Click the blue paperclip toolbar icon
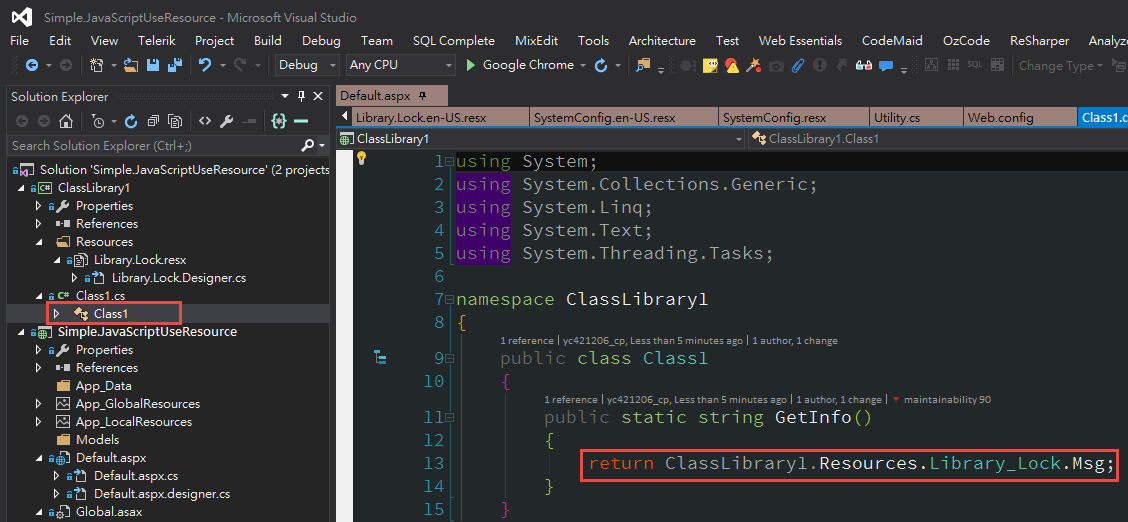The image size is (1128, 522). click(x=797, y=66)
